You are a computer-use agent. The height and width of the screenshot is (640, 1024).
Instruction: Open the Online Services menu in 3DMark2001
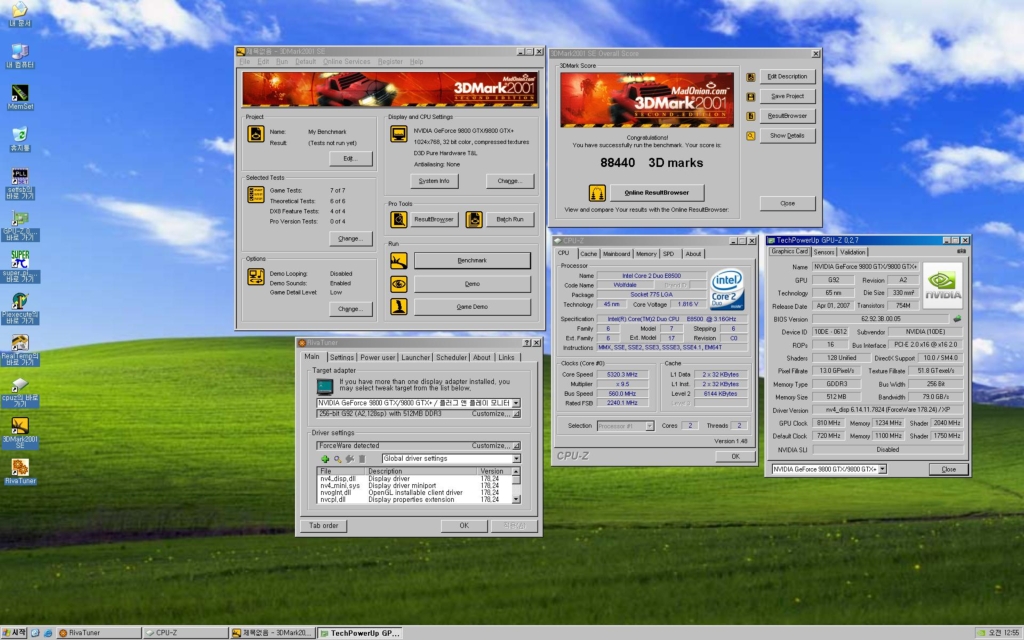pos(346,61)
